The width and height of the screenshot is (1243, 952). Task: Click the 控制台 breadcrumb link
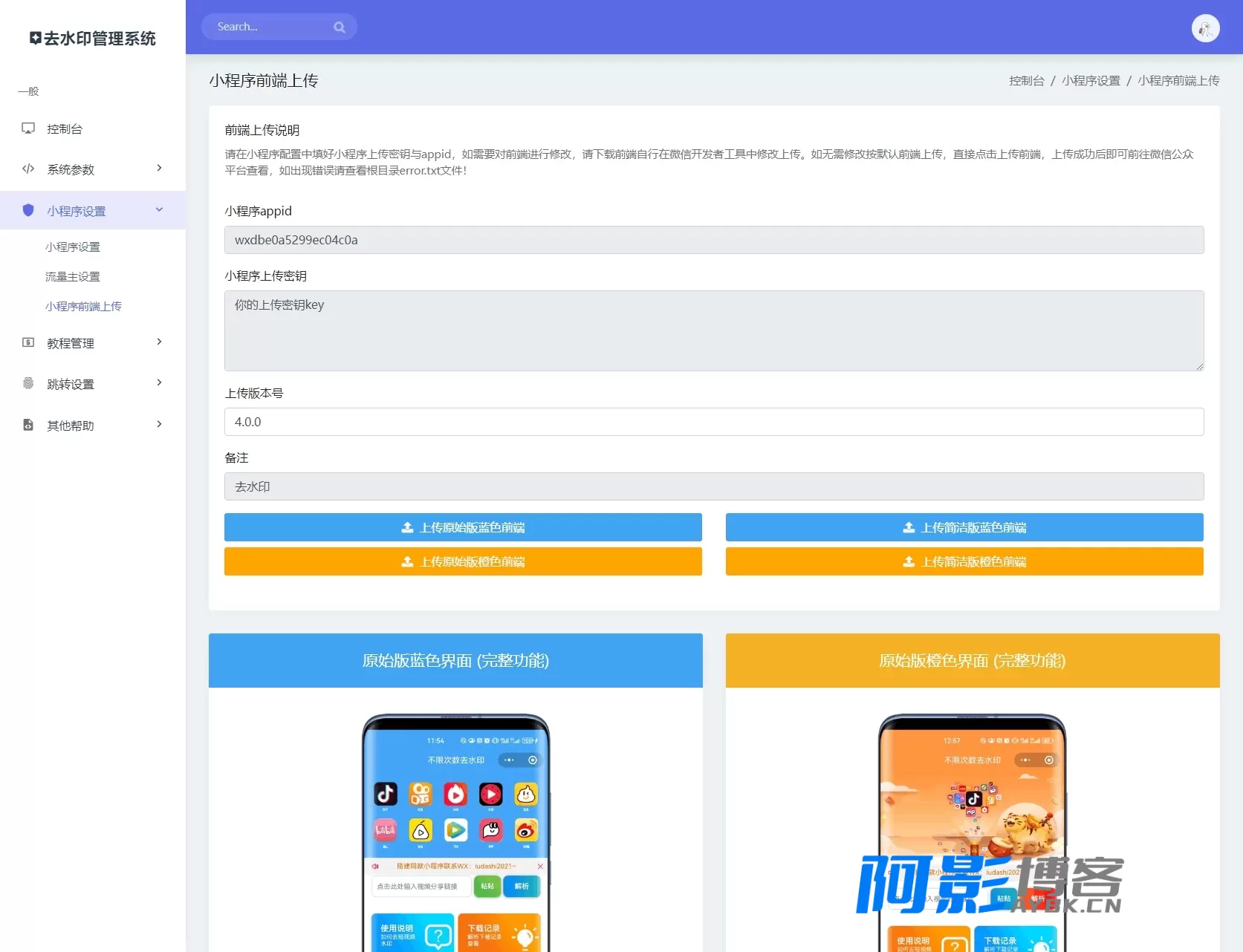pyautogui.click(x=1027, y=80)
